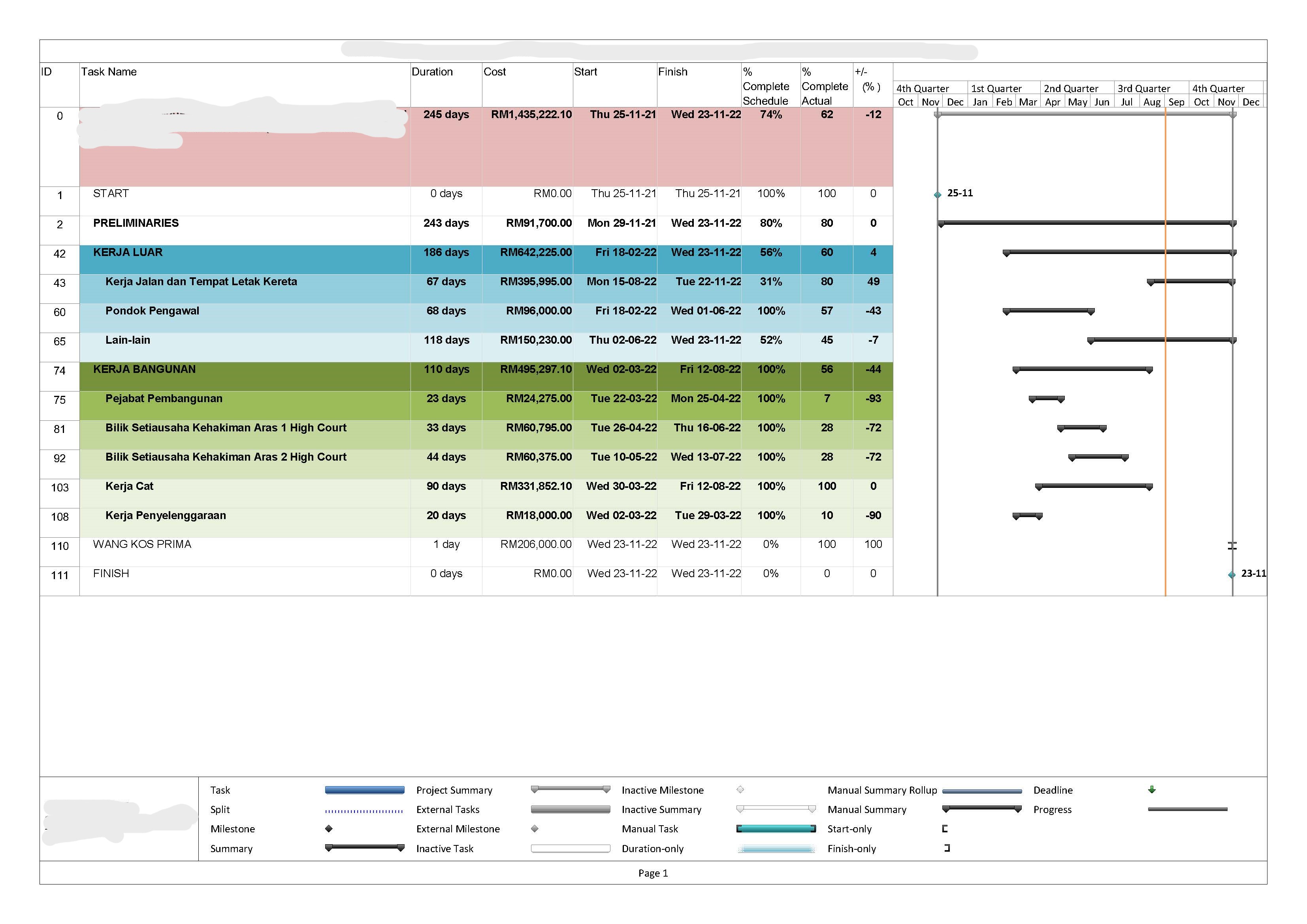The image size is (1307, 924).
Task: Click the Pondok Pengawal Gantt bar
Action: (x=1049, y=311)
